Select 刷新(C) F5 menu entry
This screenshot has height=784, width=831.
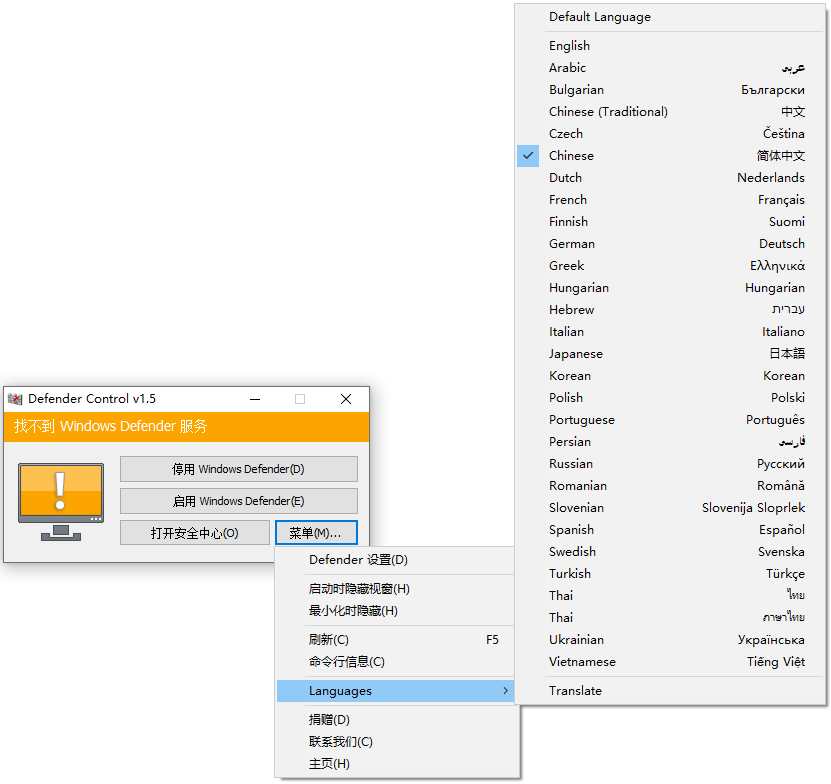click(x=395, y=640)
